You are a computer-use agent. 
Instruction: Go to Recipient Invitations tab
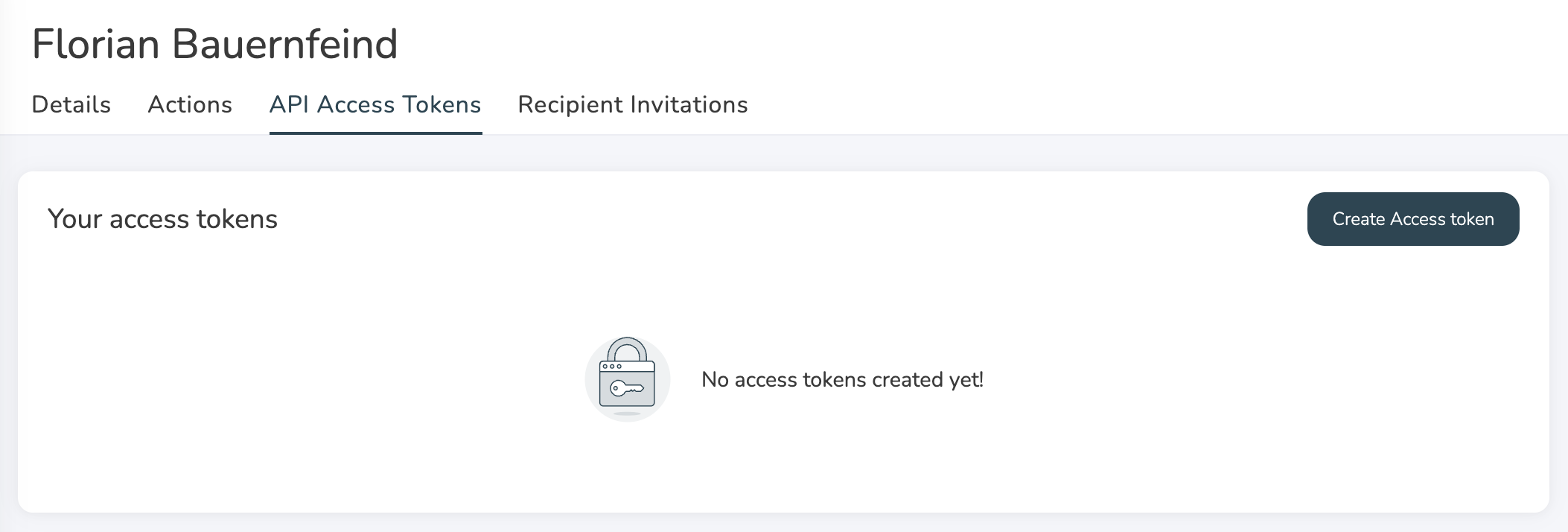(x=632, y=105)
